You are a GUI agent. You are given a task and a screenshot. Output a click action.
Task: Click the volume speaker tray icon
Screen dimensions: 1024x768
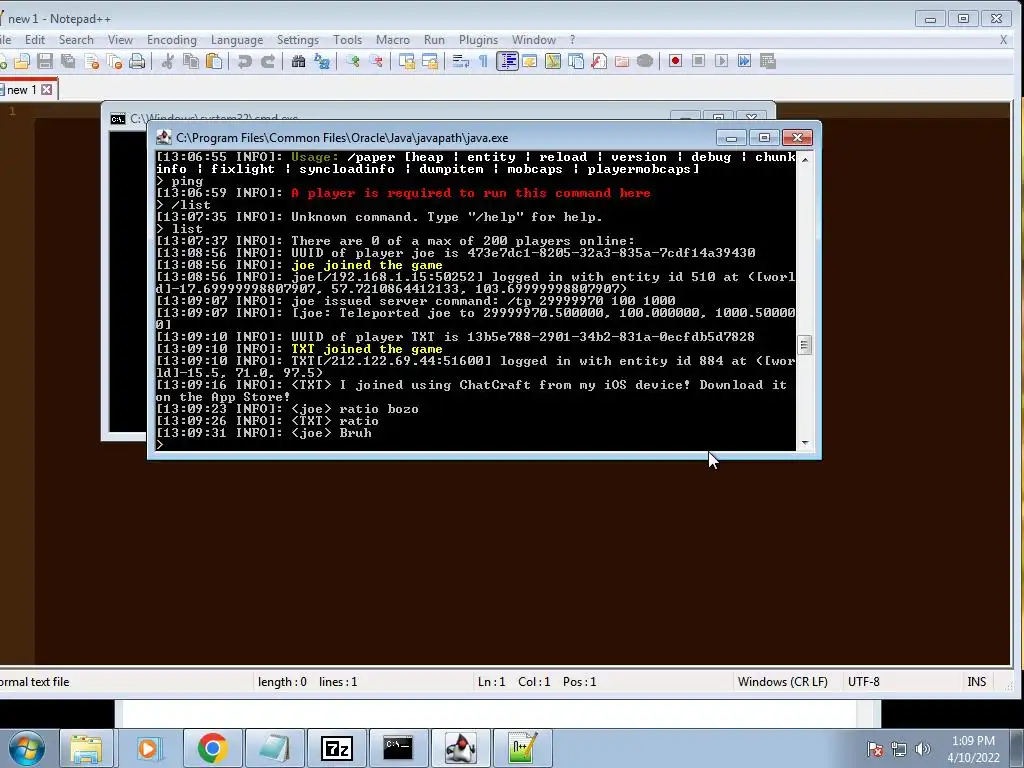[922, 749]
